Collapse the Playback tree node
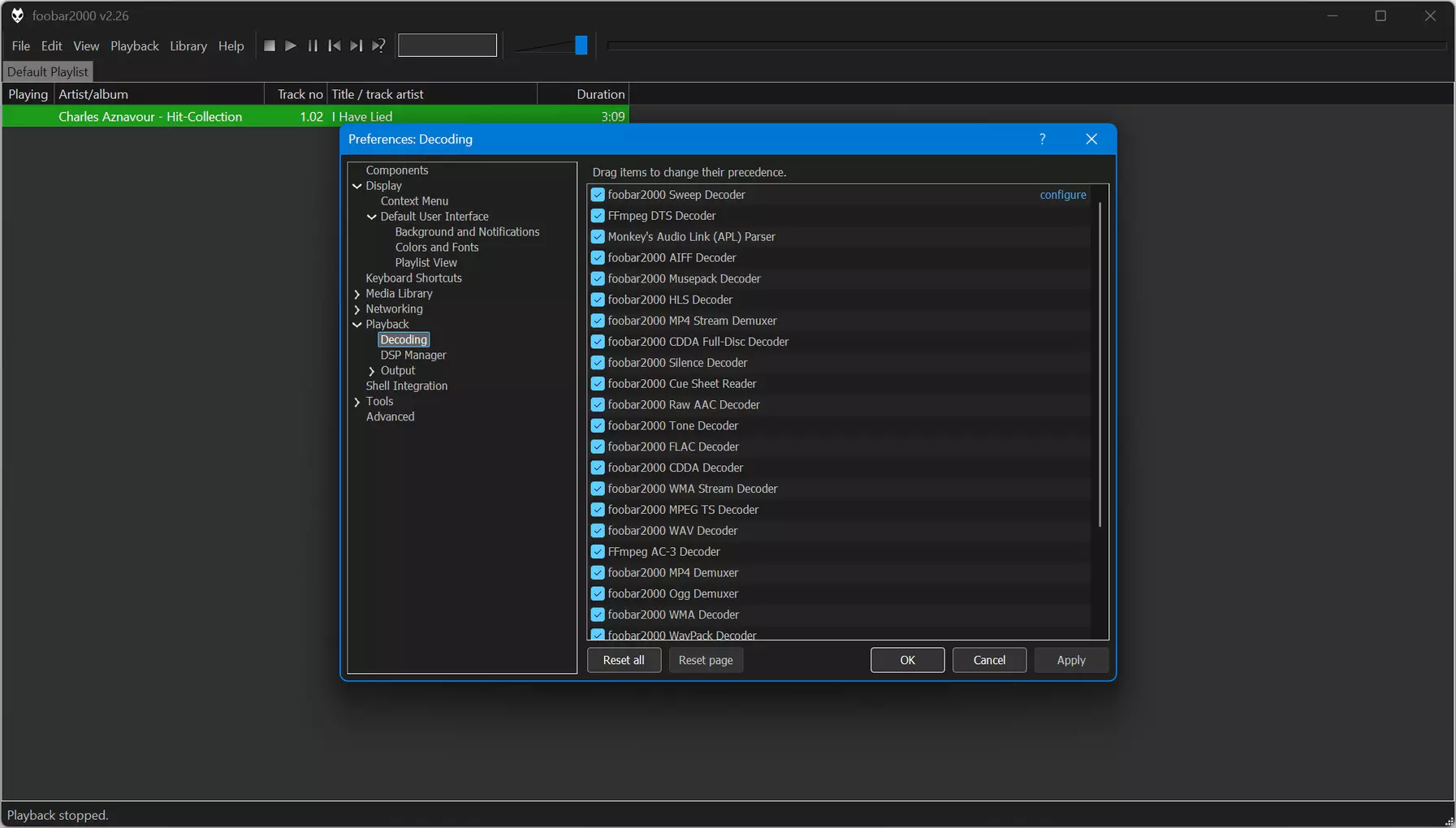 pyautogui.click(x=357, y=325)
